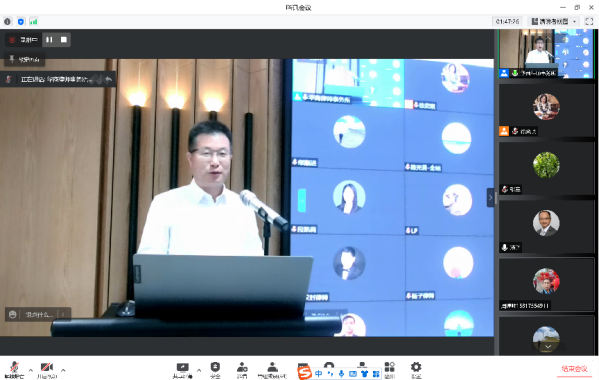Click the End Meeting button
The image size is (599, 380).
(574, 369)
